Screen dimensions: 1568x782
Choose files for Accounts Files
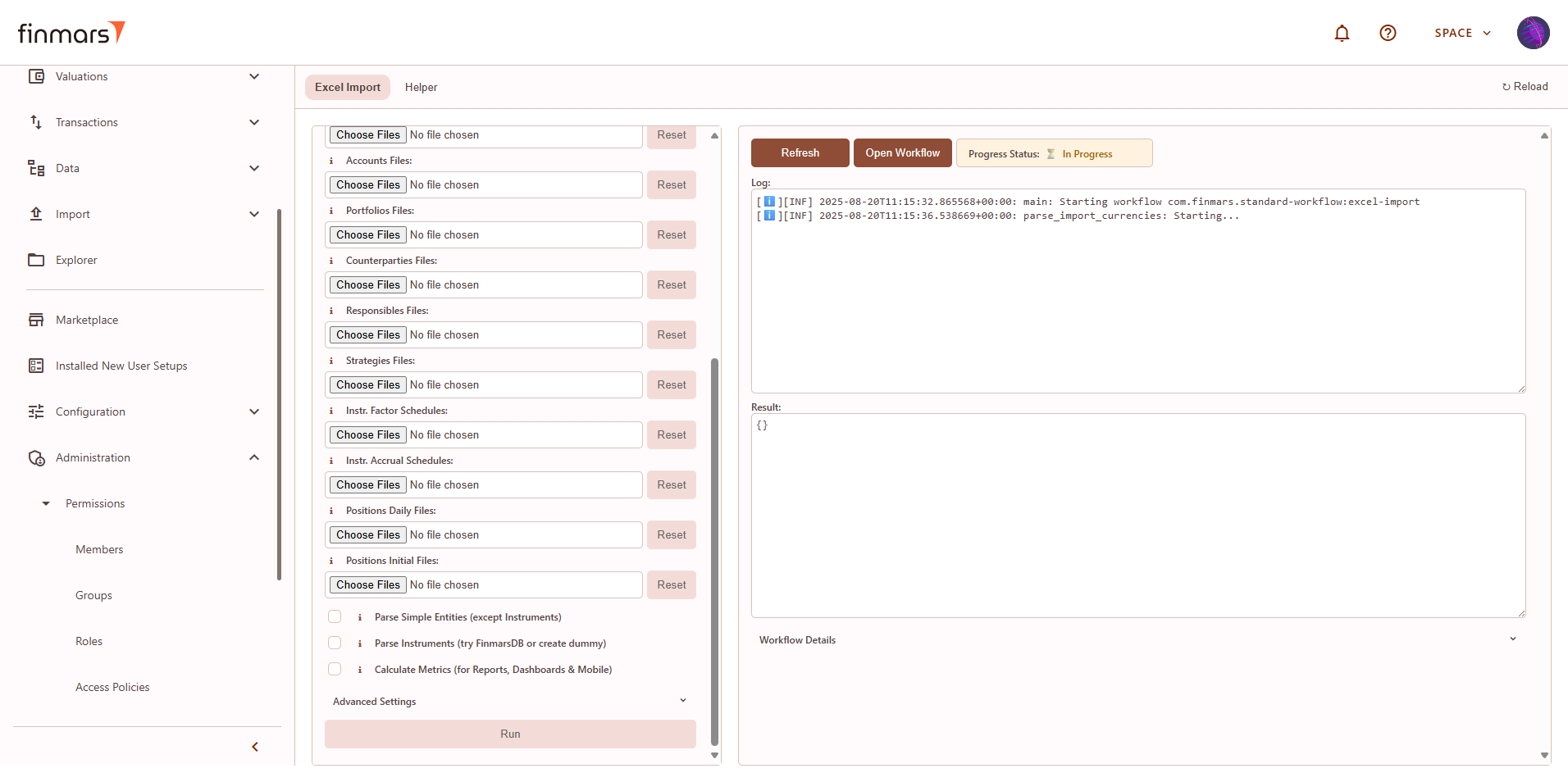click(x=368, y=184)
